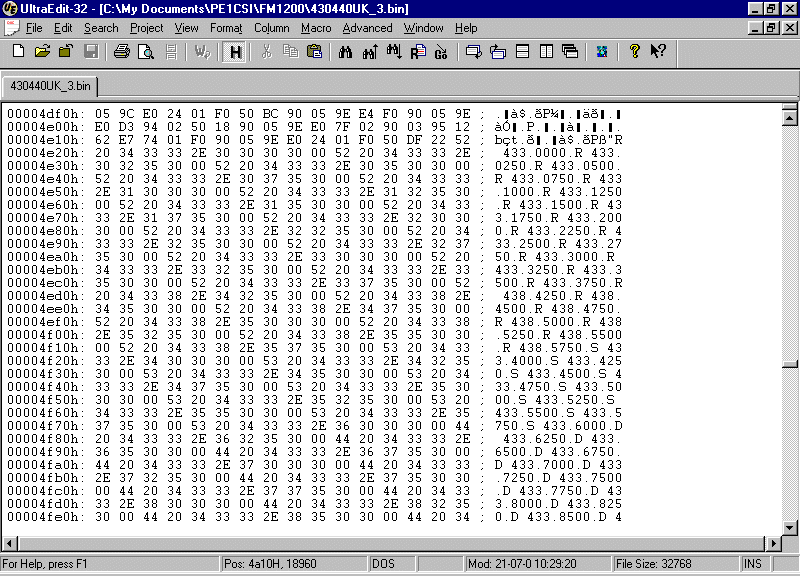The height and width of the screenshot is (576, 800).
Task: Open the File menu
Action: pyautogui.click(x=34, y=28)
